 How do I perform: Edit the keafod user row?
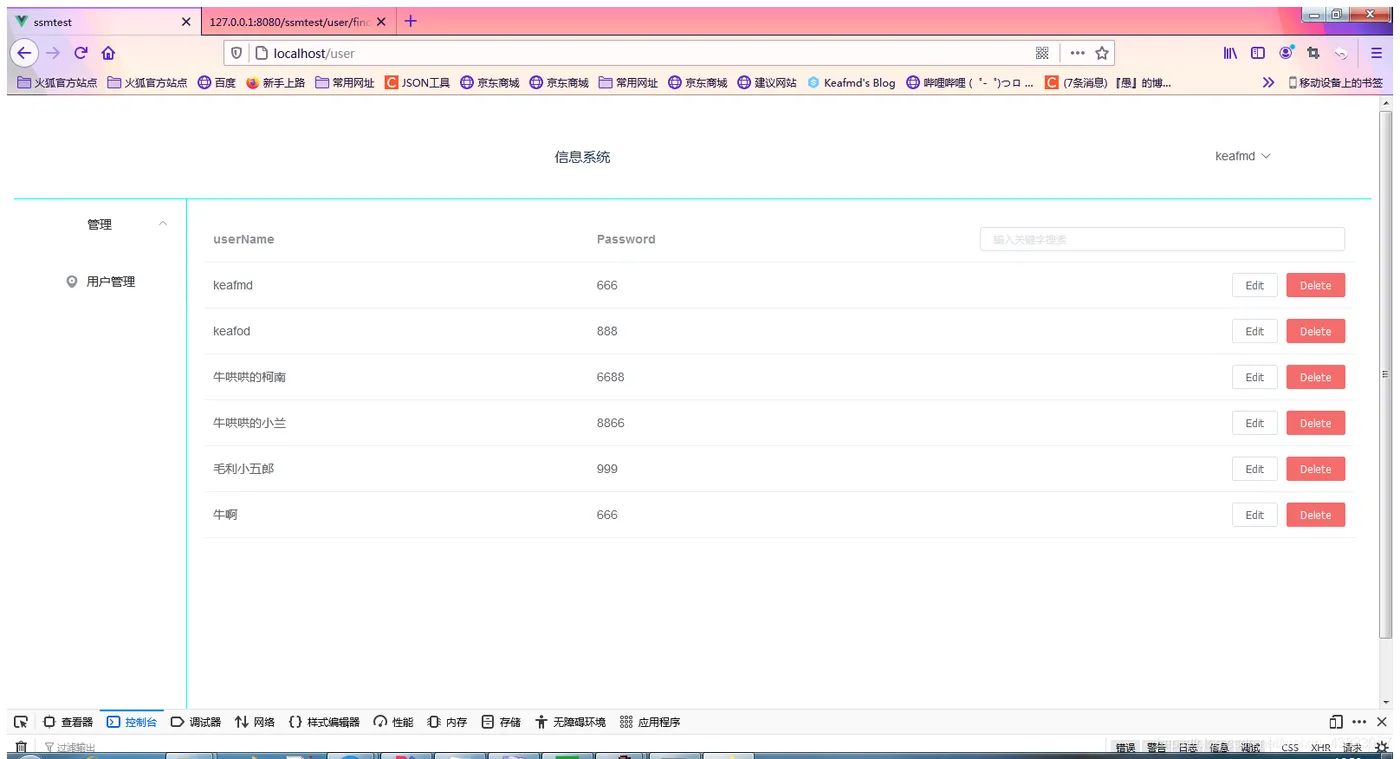1254,332
